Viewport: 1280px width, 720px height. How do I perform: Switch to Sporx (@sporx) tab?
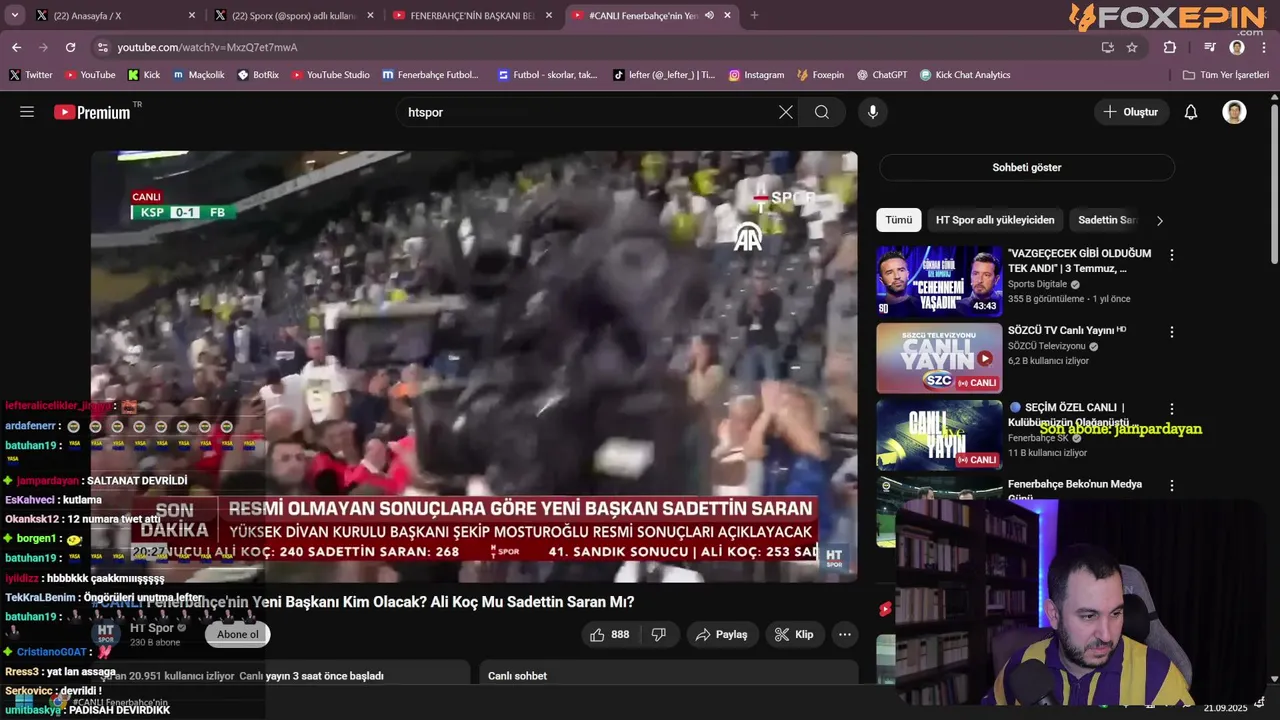(x=294, y=15)
